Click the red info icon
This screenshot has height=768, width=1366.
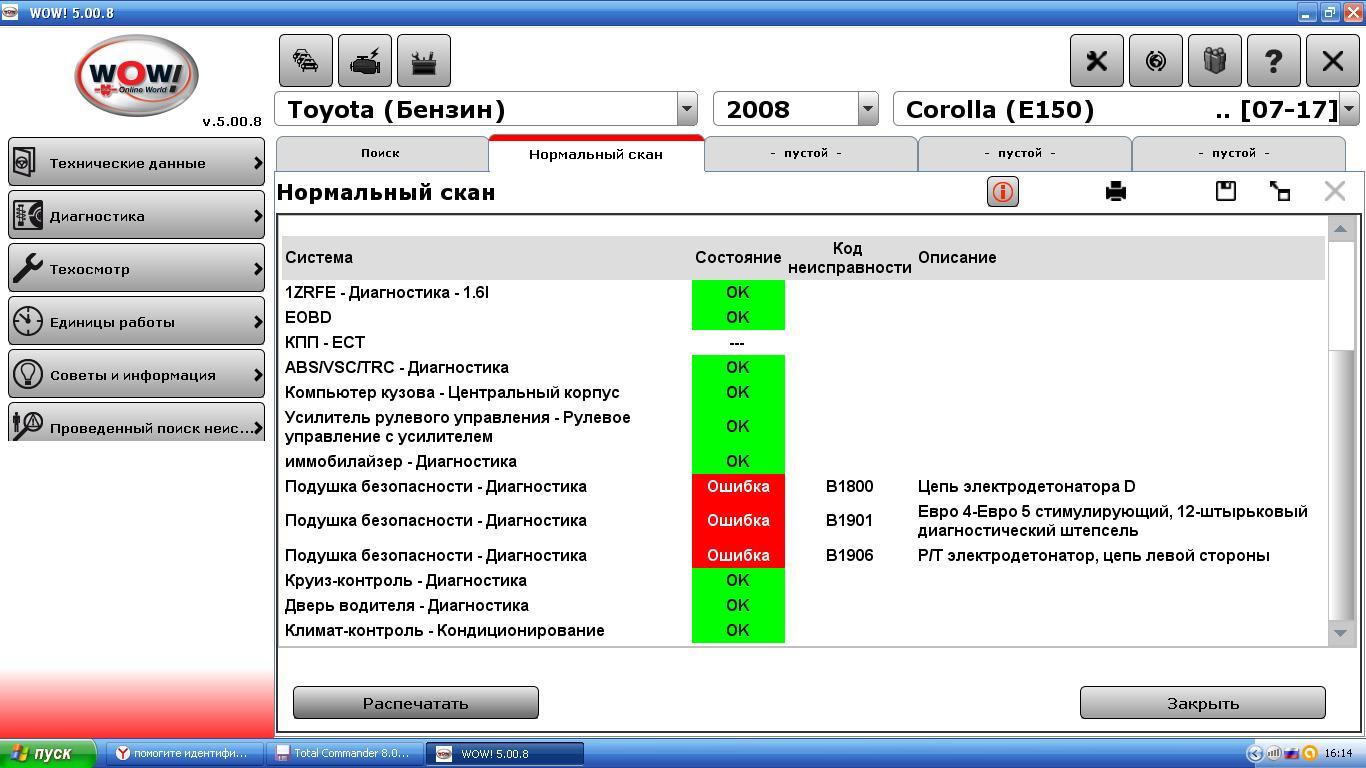1003,191
